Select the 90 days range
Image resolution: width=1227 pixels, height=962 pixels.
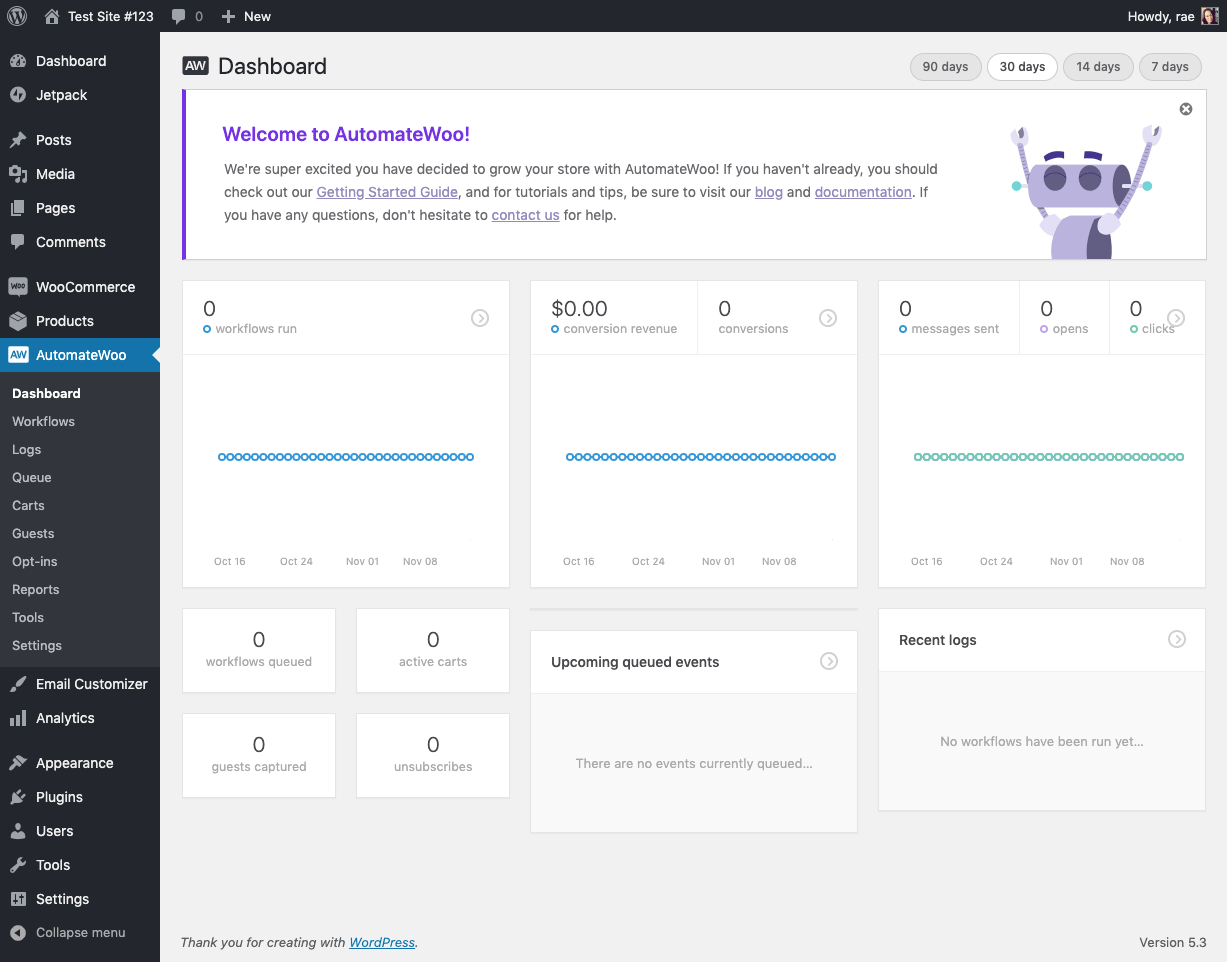coord(945,67)
